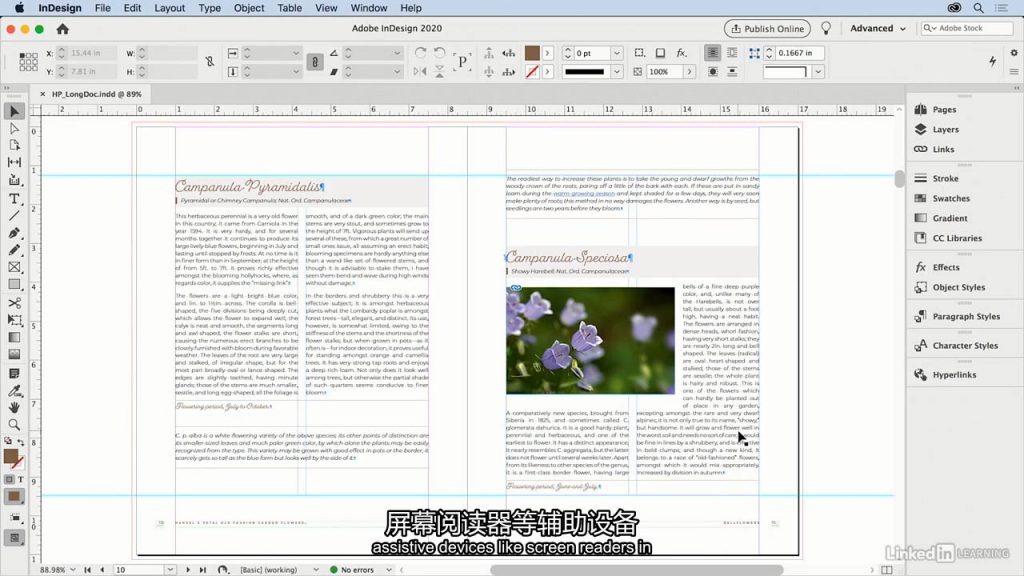Select the Eyedropper tool
The width and height of the screenshot is (1024, 576).
tap(14, 391)
